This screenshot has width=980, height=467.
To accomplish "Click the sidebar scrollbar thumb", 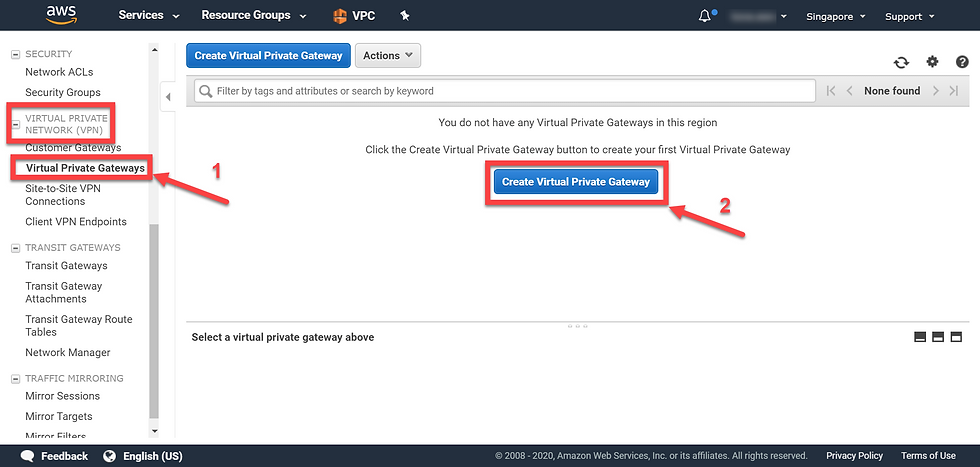I will [154, 321].
